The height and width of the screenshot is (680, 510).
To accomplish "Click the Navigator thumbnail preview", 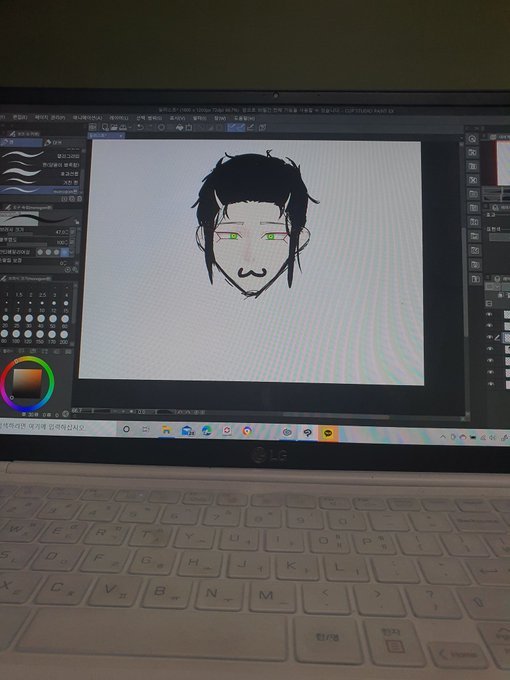I will [x=503, y=163].
